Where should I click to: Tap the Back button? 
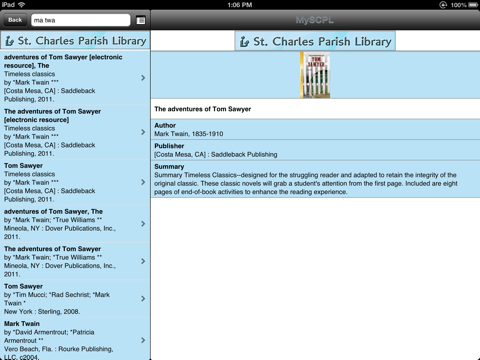pos(15,20)
